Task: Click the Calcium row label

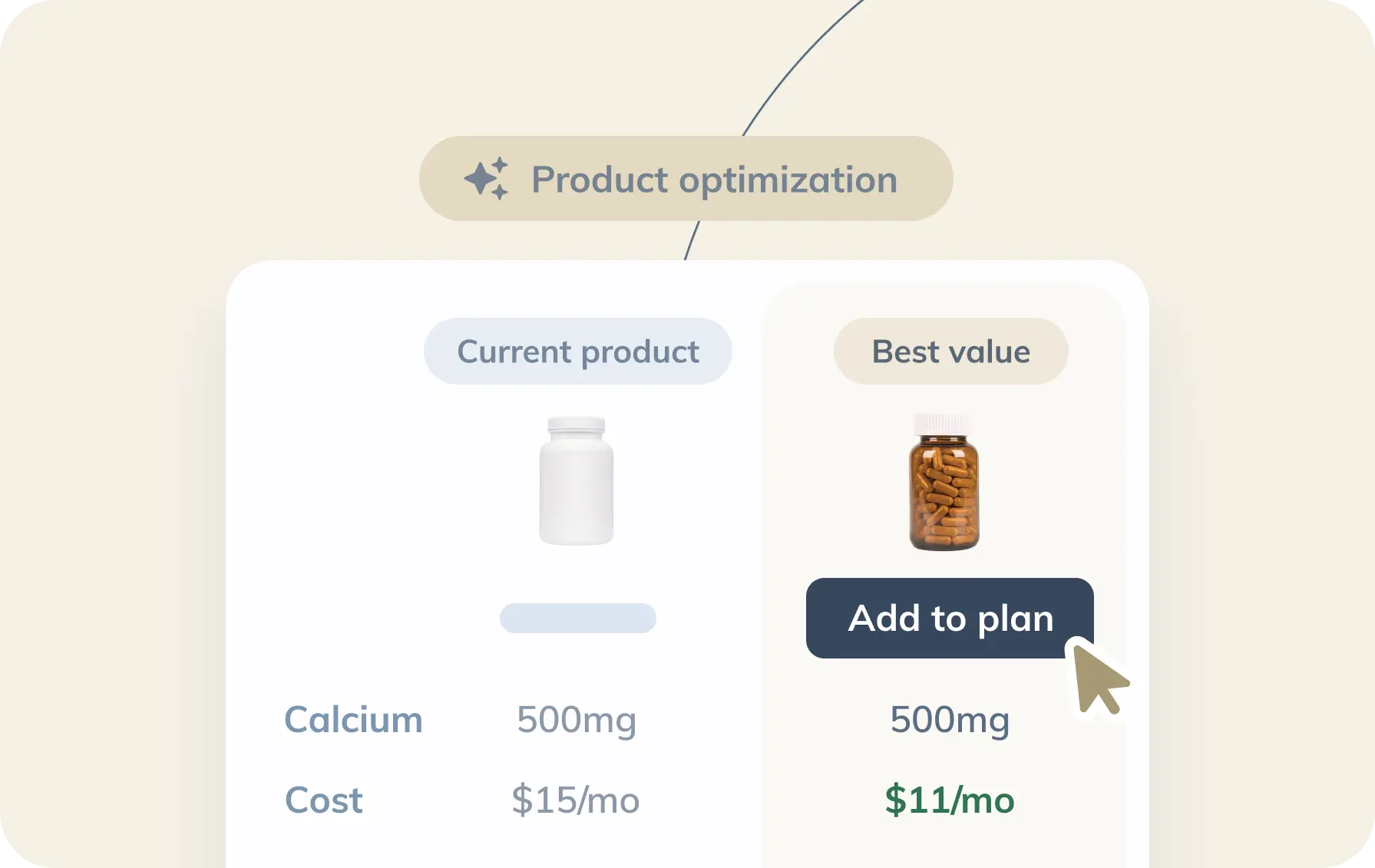Action: pos(353,720)
